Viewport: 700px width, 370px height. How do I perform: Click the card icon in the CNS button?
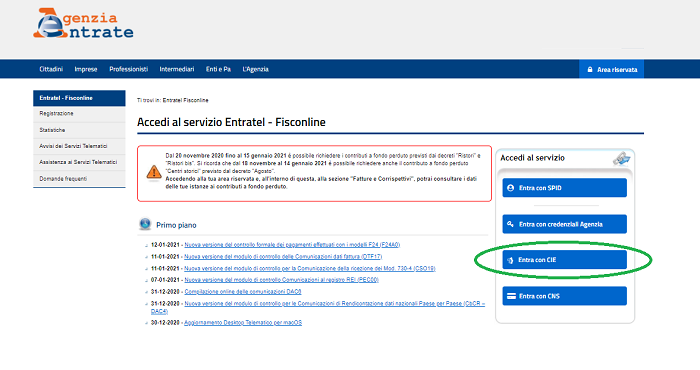point(512,296)
